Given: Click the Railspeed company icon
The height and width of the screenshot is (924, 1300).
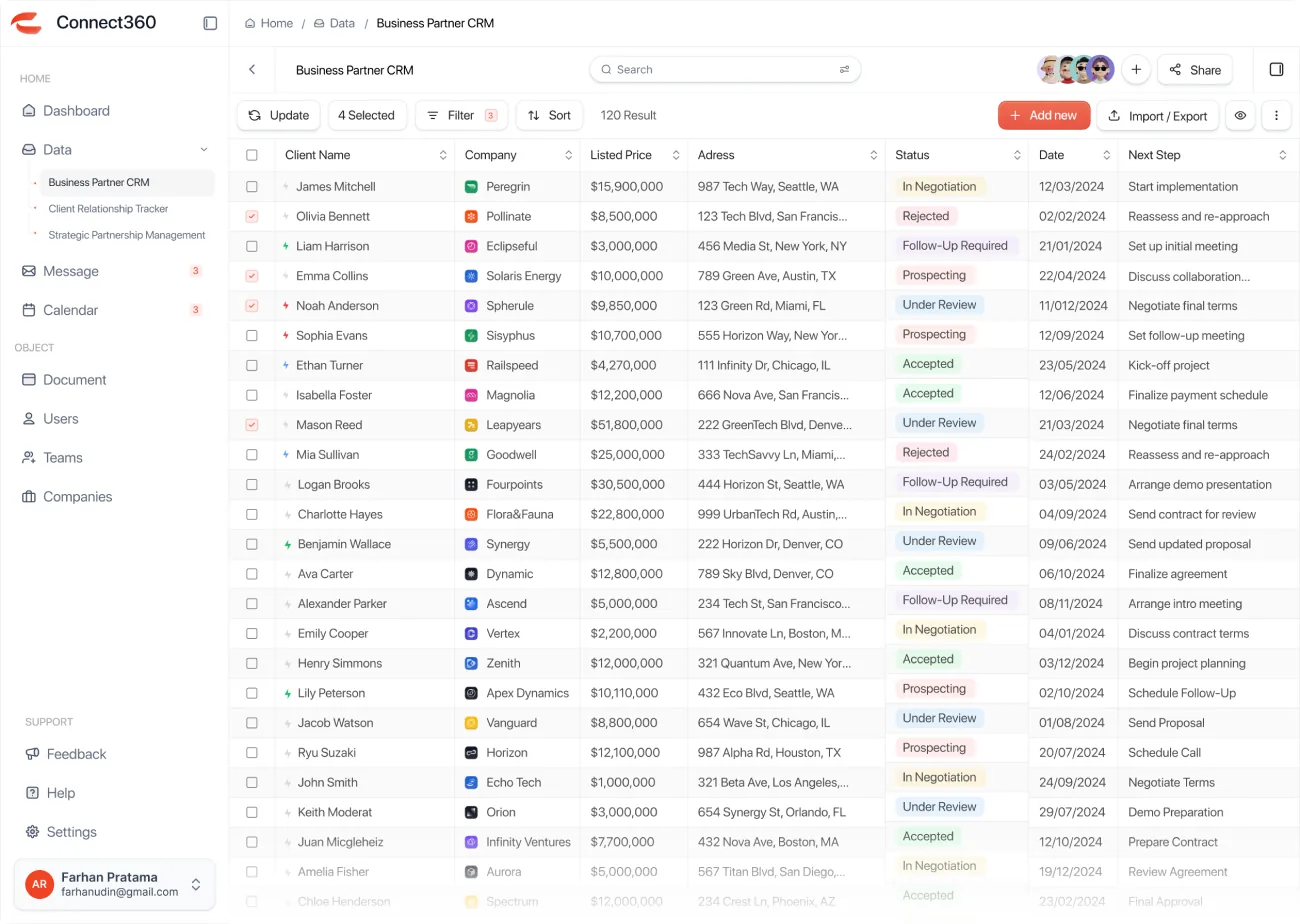Looking at the screenshot, I should (x=471, y=366).
